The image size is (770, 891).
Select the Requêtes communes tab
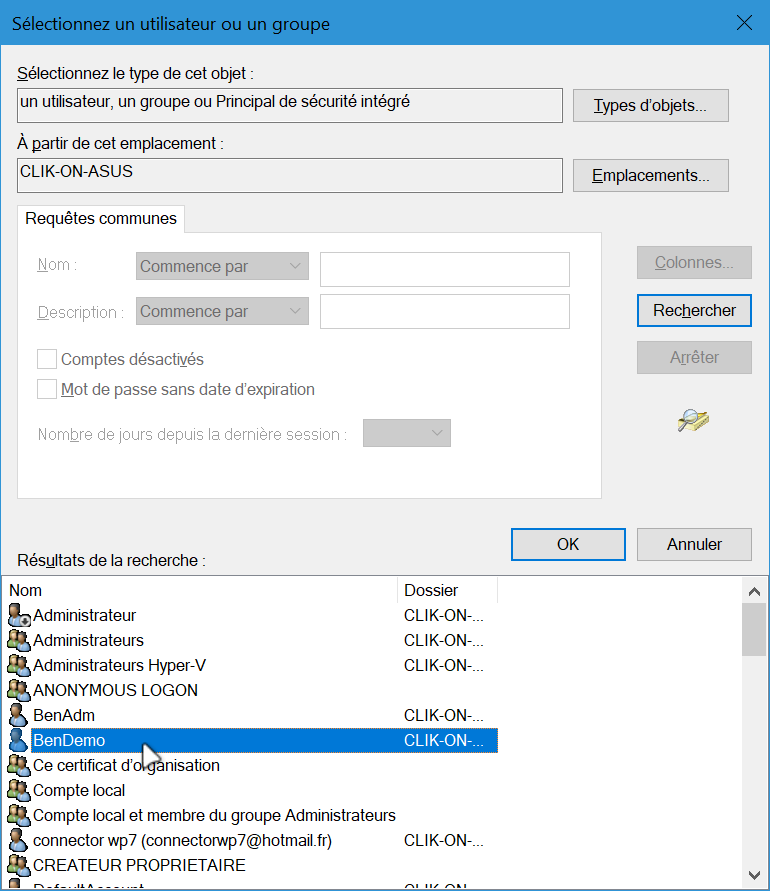(101, 218)
